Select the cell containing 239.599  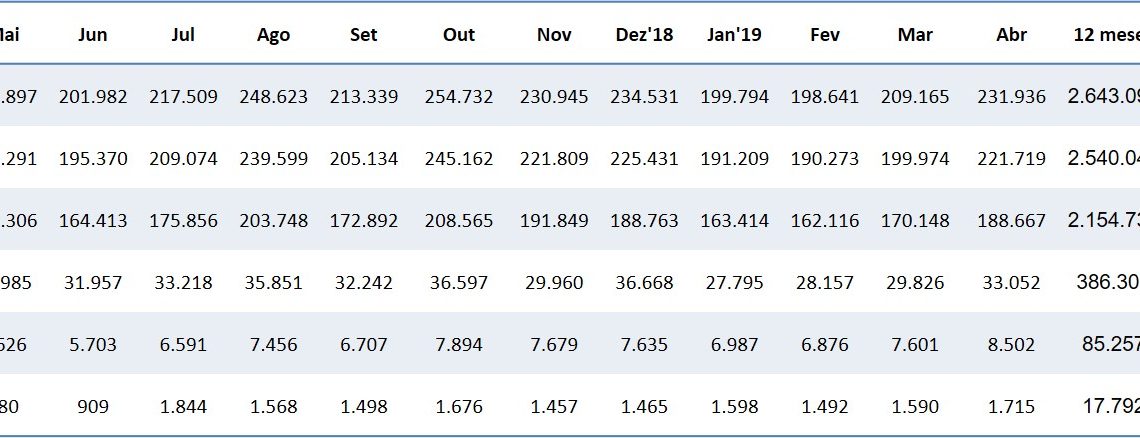(273, 159)
